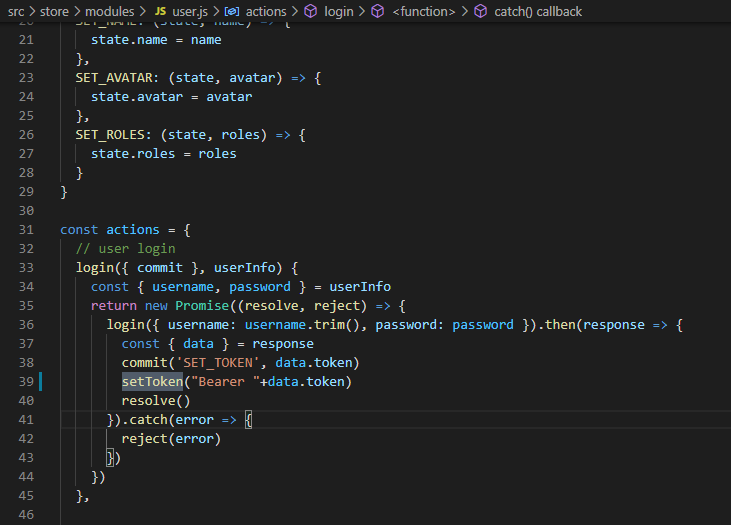Click line number 33 in gutter

pos(26,268)
